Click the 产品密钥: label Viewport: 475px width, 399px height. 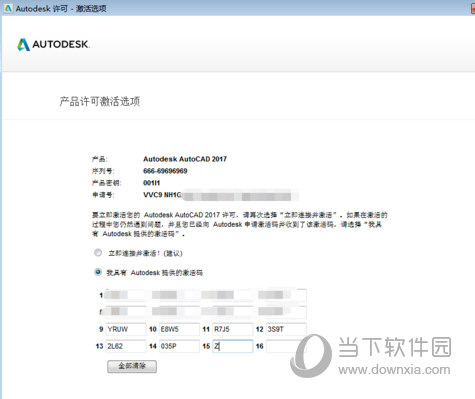point(107,183)
